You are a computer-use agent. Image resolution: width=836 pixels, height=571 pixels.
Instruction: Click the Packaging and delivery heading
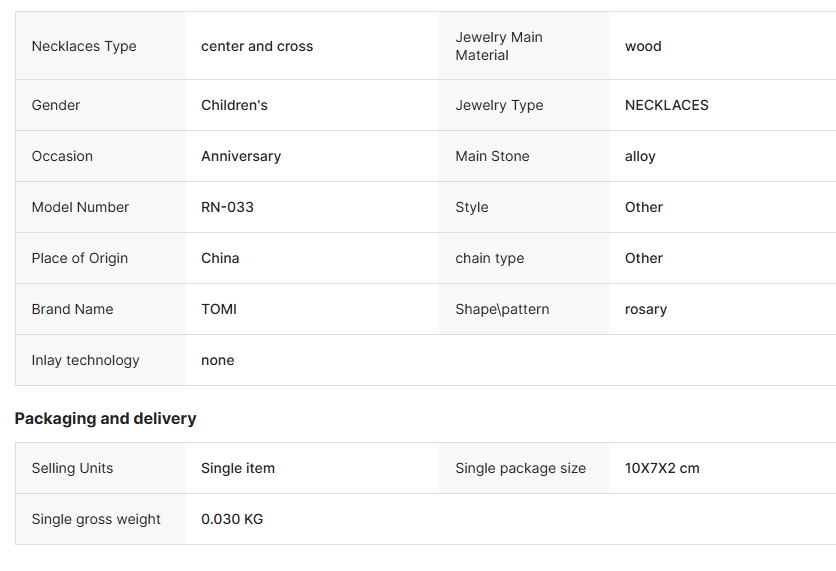[105, 418]
